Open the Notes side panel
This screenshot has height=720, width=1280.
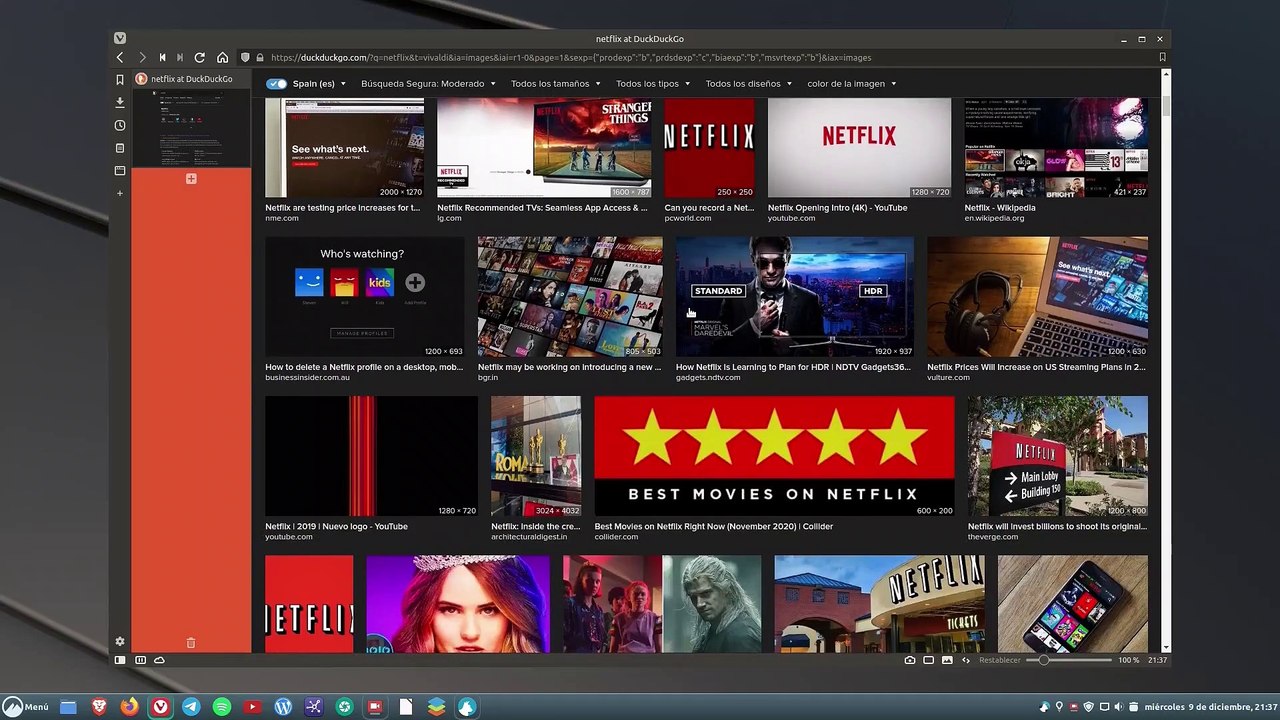click(120, 148)
